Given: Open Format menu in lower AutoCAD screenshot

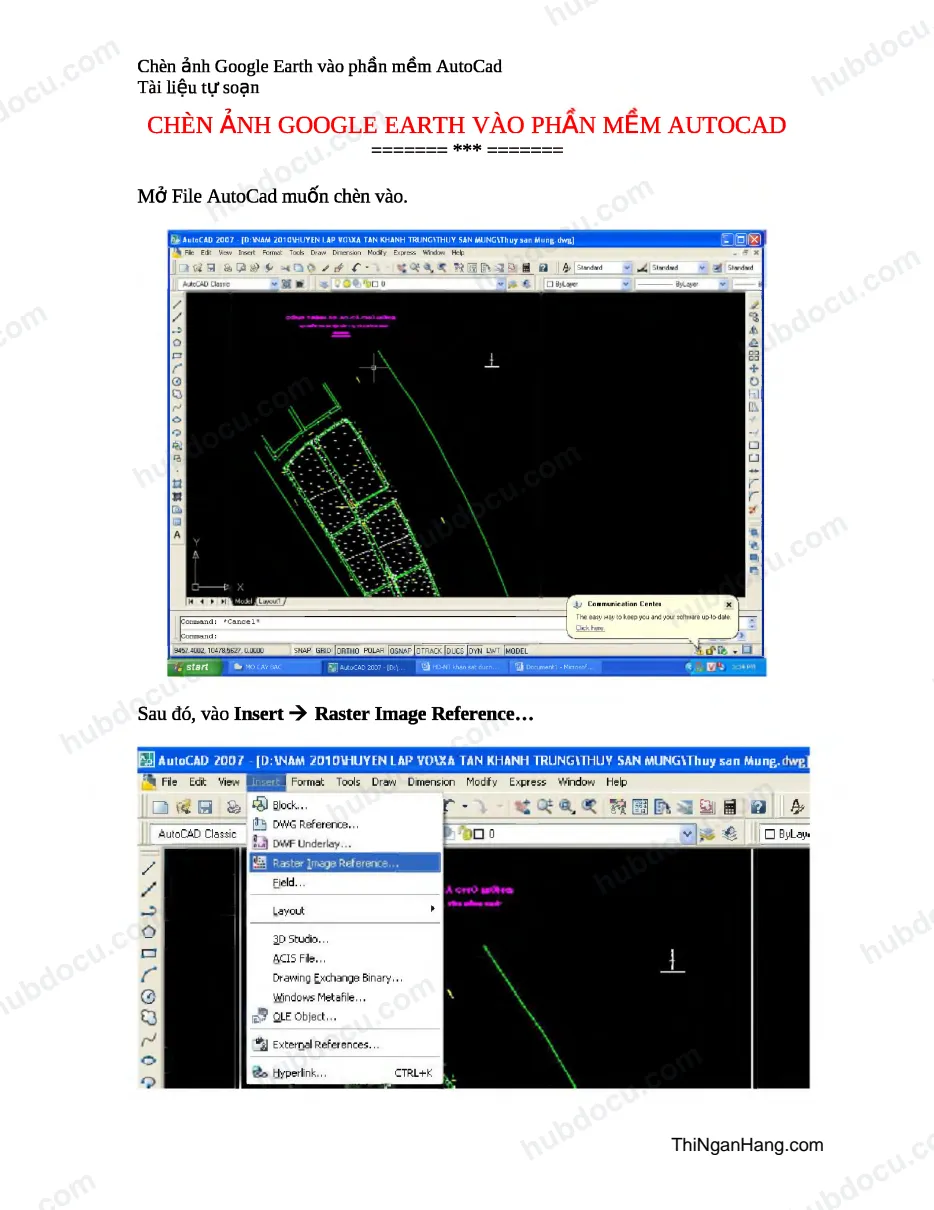Looking at the screenshot, I should tap(308, 782).
